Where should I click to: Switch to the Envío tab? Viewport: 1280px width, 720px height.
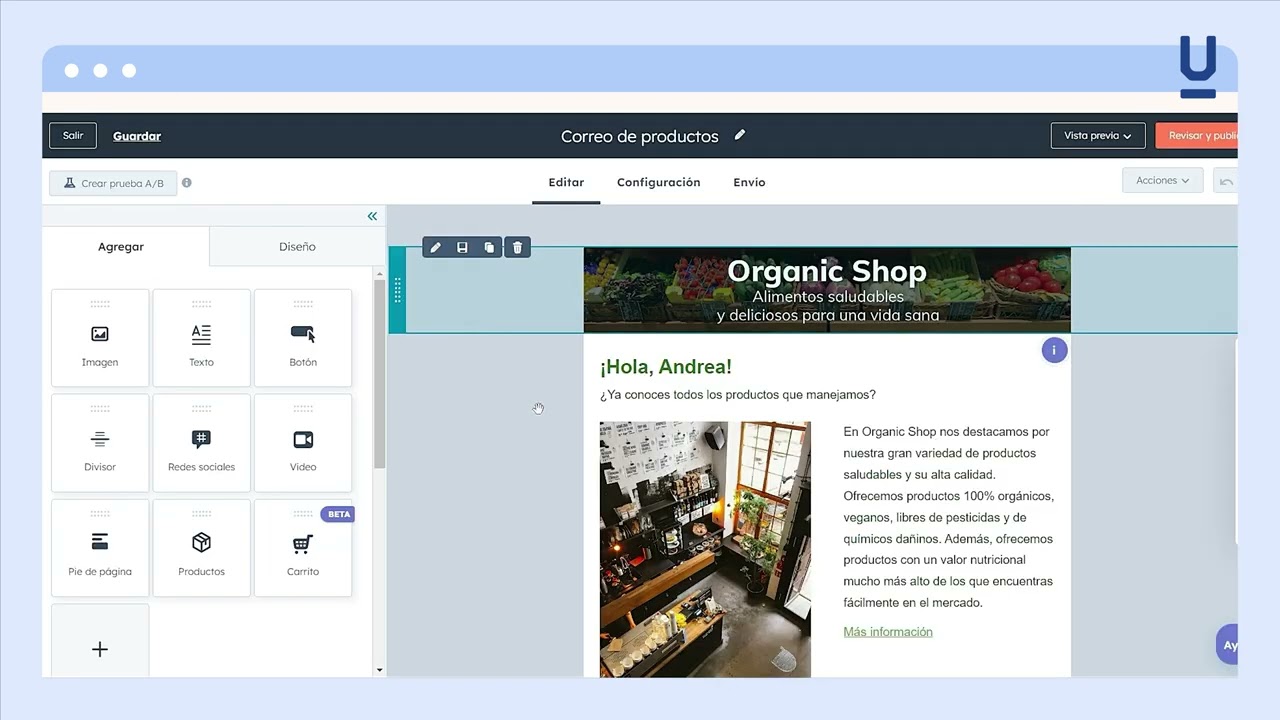tap(749, 182)
